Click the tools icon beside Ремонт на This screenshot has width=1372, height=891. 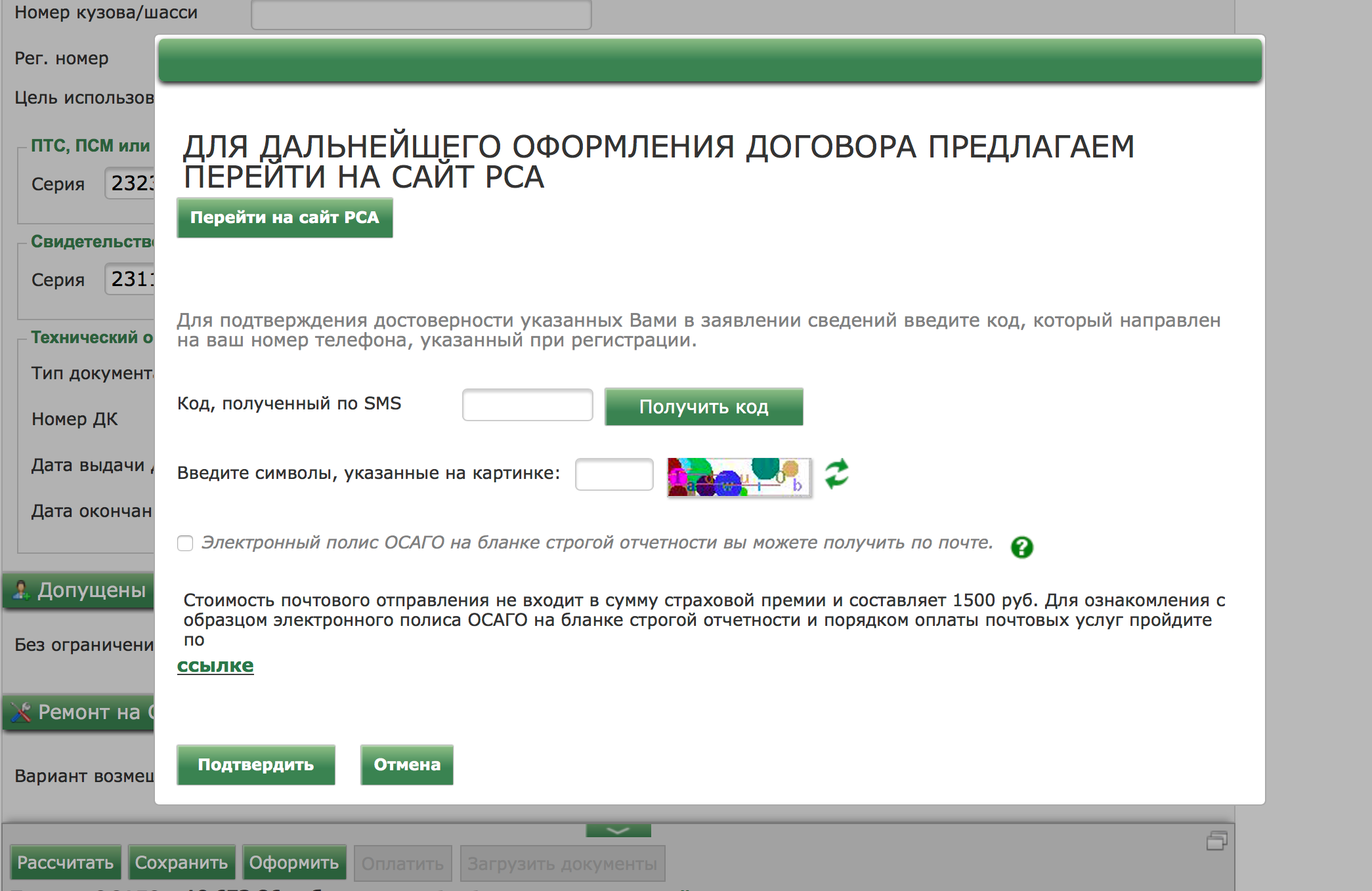click(x=21, y=712)
